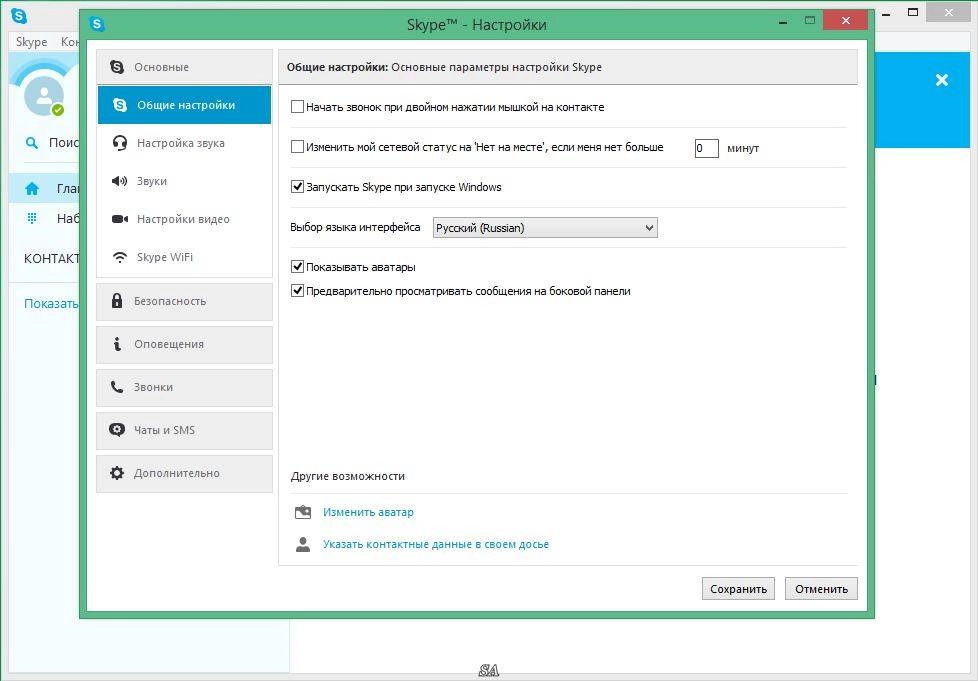Click the Skype icon beside Общие настройки
The width and height of the screenshot is (978, 681).
click(120, 105)
